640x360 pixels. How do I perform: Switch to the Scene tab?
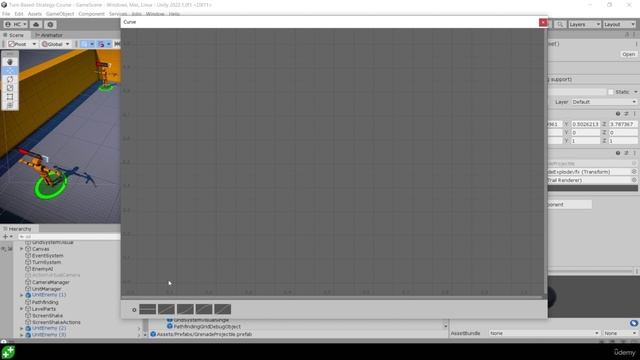tap(13, 35)
